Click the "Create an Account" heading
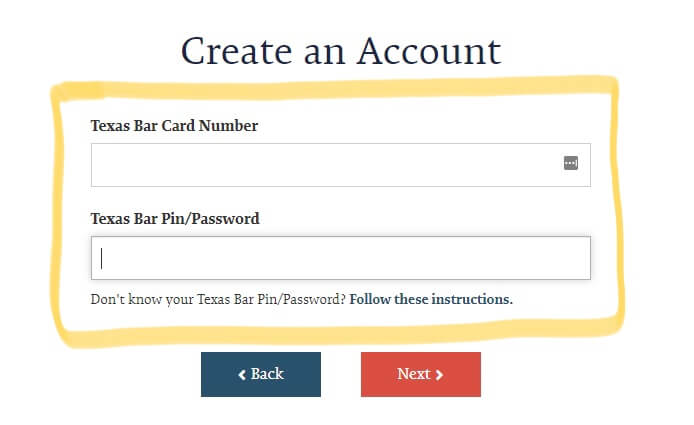Screen dimensions: 694x425 point(341,52)
